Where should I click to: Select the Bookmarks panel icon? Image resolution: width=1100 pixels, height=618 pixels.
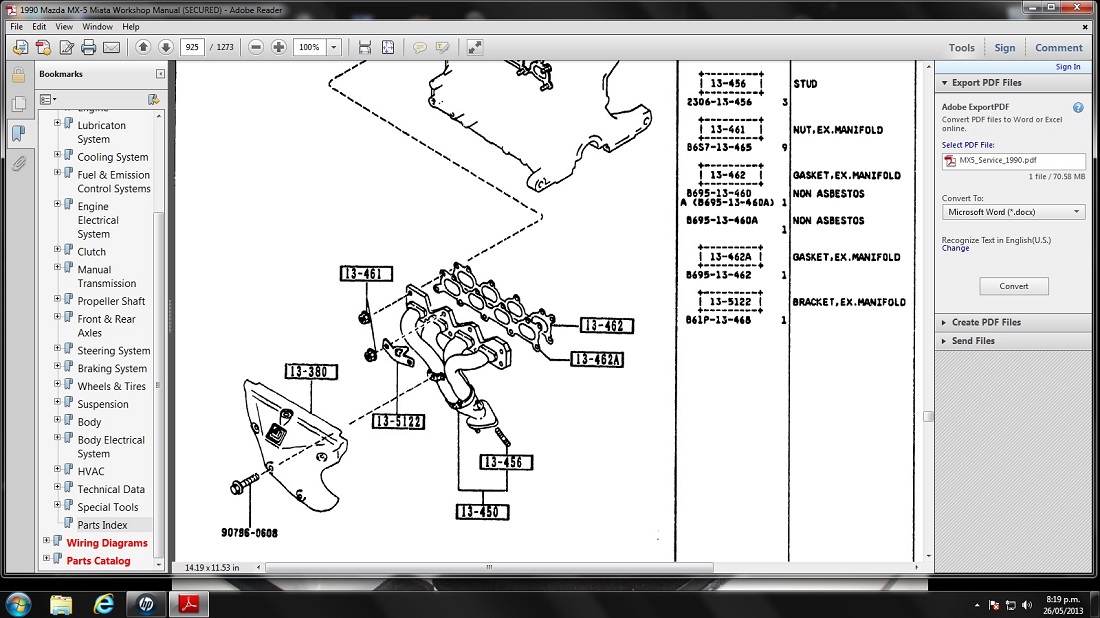pyautogui.click(x=19, y=133)
